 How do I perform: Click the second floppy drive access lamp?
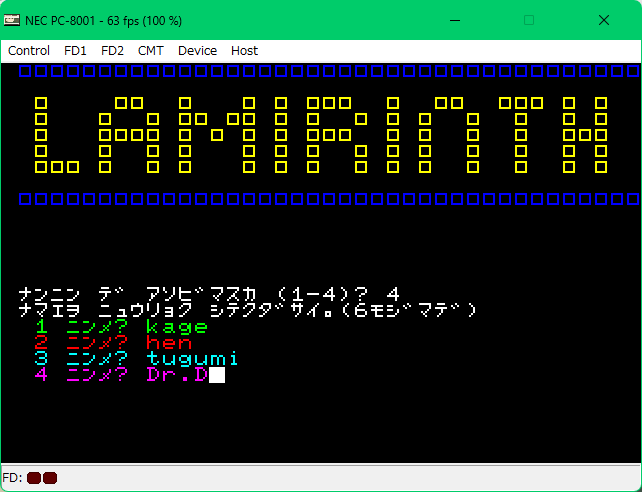pos(50,478)
